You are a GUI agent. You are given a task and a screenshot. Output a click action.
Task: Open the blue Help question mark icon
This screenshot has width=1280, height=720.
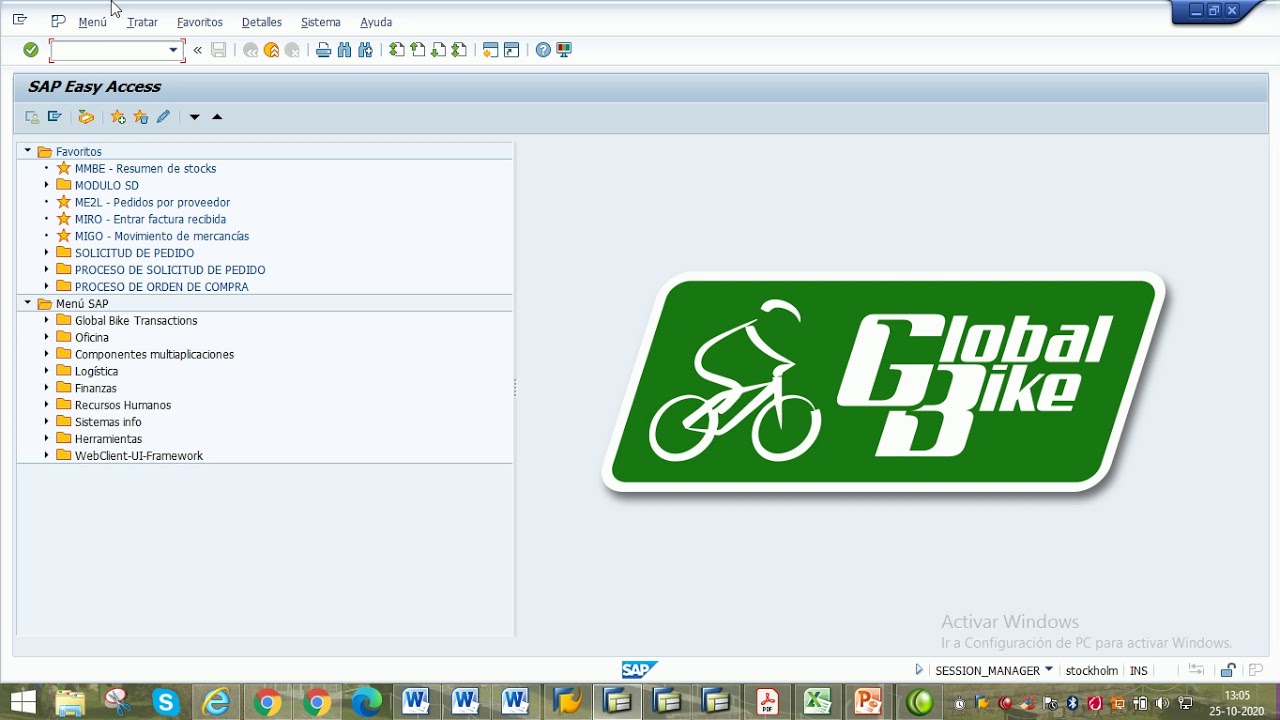click(543, 50)
